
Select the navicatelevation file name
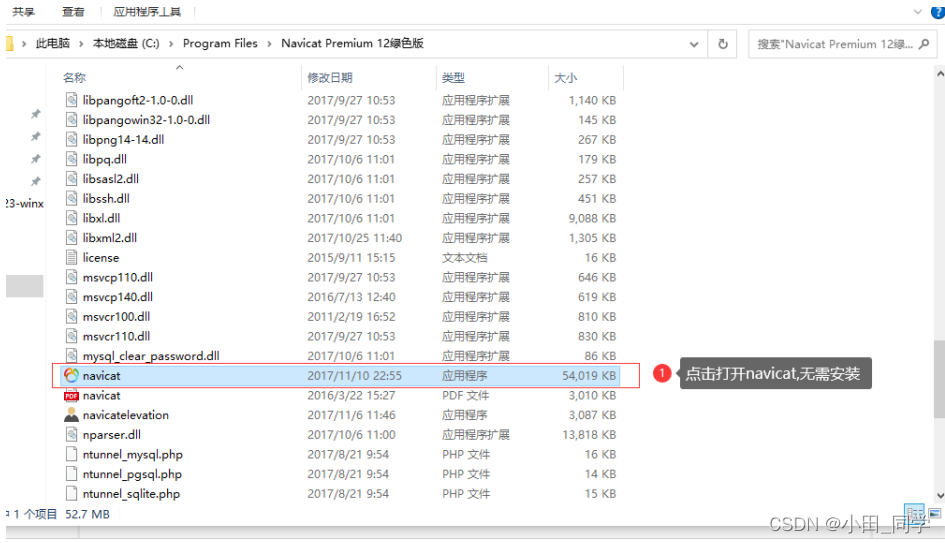click(125, 415)
